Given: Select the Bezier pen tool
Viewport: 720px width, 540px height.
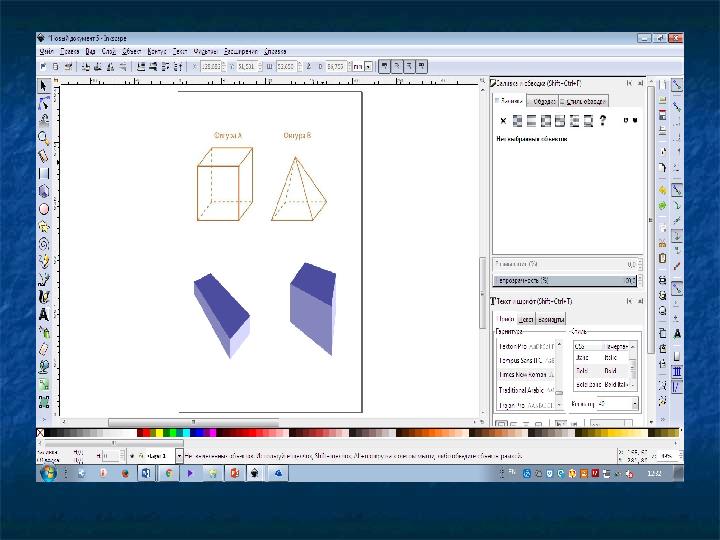Looking at the screenshot, I should tap(44, 279).
